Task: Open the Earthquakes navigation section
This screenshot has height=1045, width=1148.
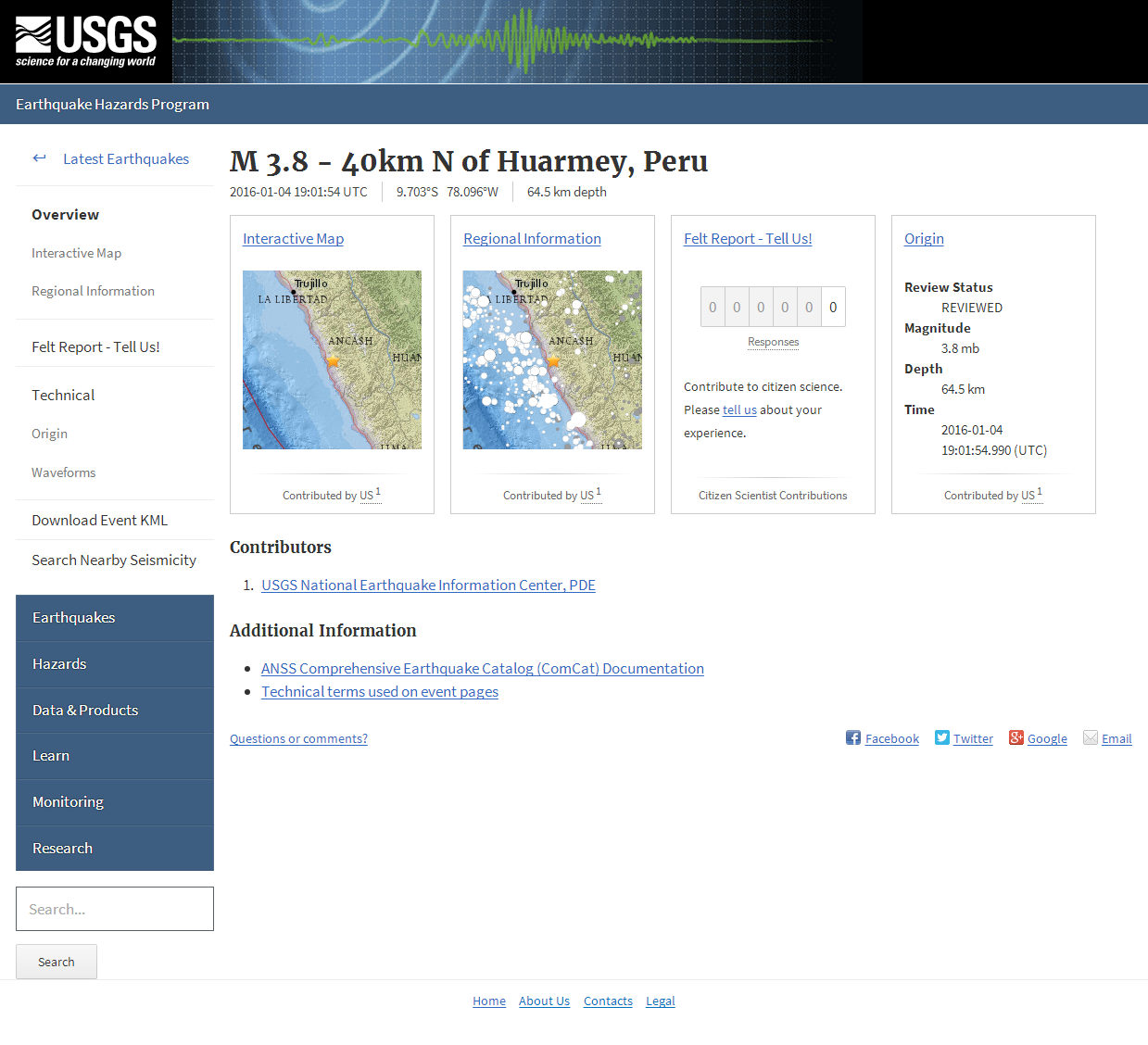Action: [115, 618]
